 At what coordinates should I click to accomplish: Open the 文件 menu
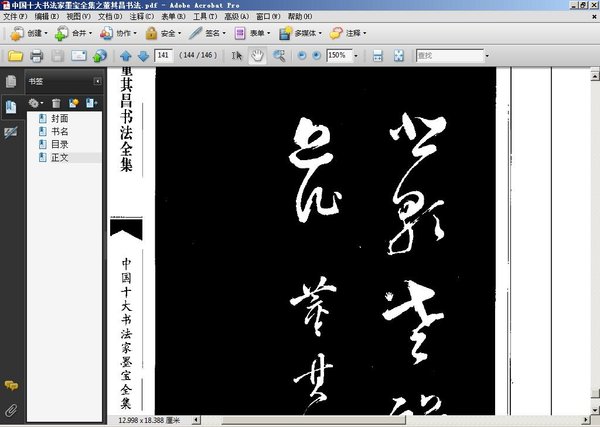point(15,16)
